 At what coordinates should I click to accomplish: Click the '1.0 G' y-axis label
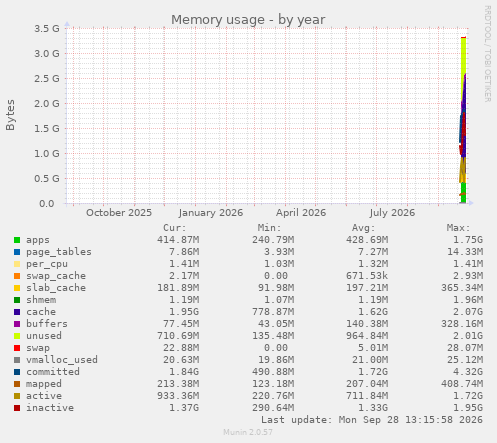pyautogui.click(x=47, y=153)
